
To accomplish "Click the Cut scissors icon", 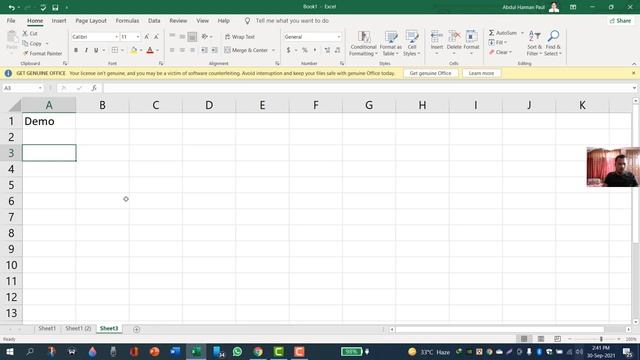I will [25, 33].
